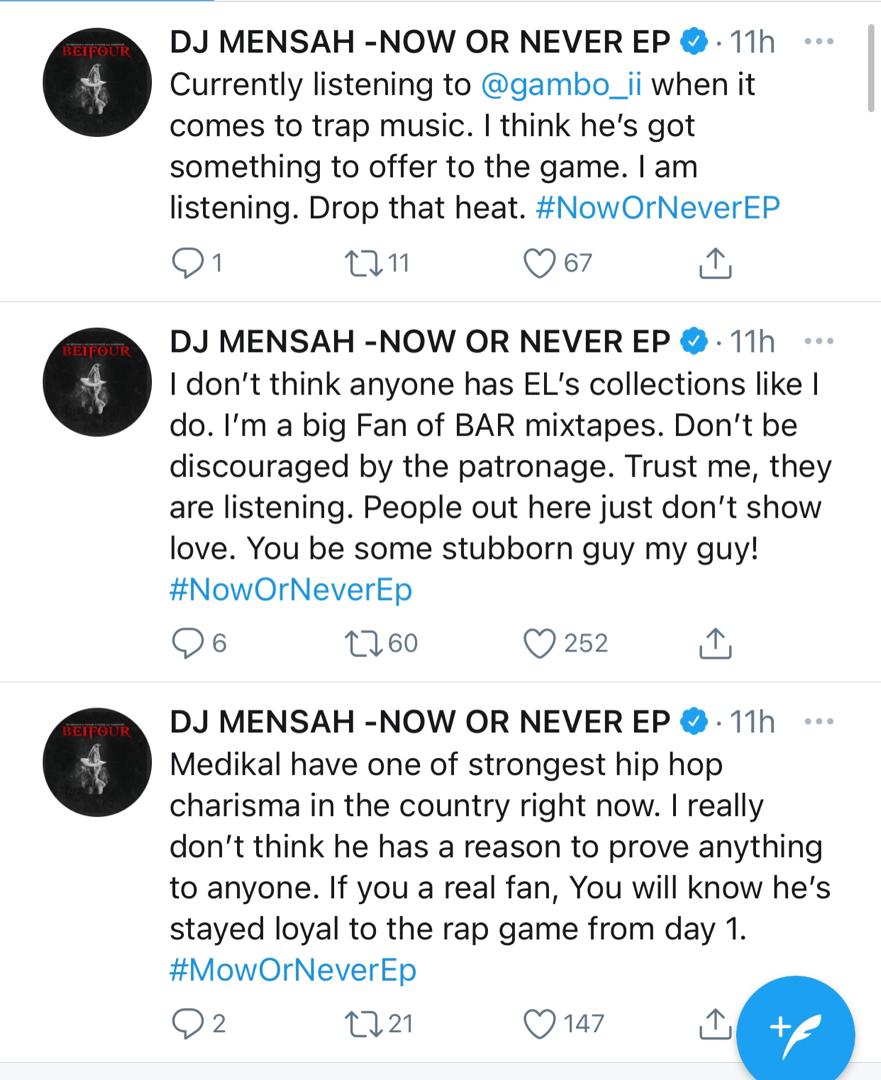The image size is (881, 1080).
Task: Retweet the tweet with 21 retweets
Action: pos(364,1024)
